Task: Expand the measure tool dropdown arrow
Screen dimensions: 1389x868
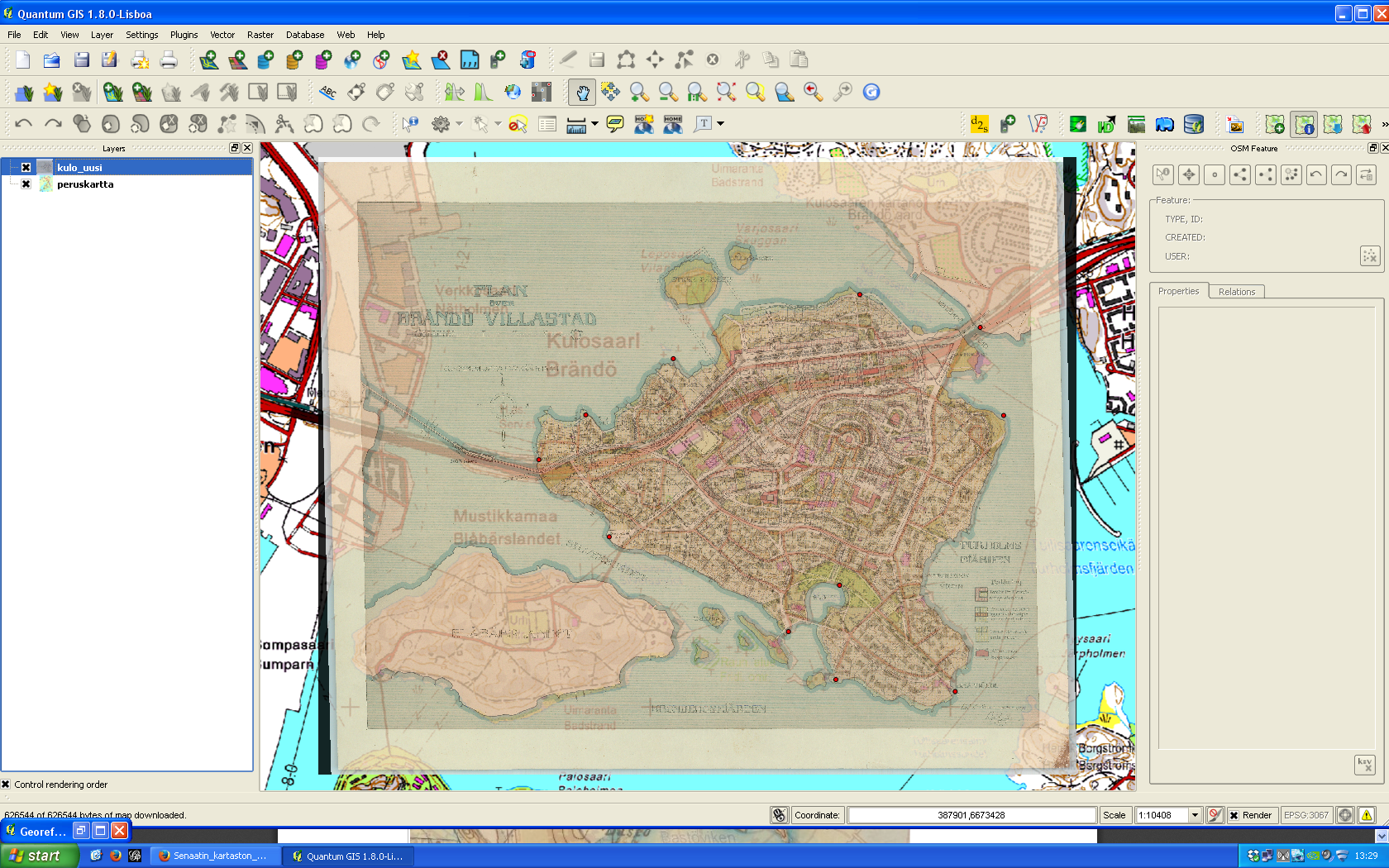Action: click(x=594, y=124)
